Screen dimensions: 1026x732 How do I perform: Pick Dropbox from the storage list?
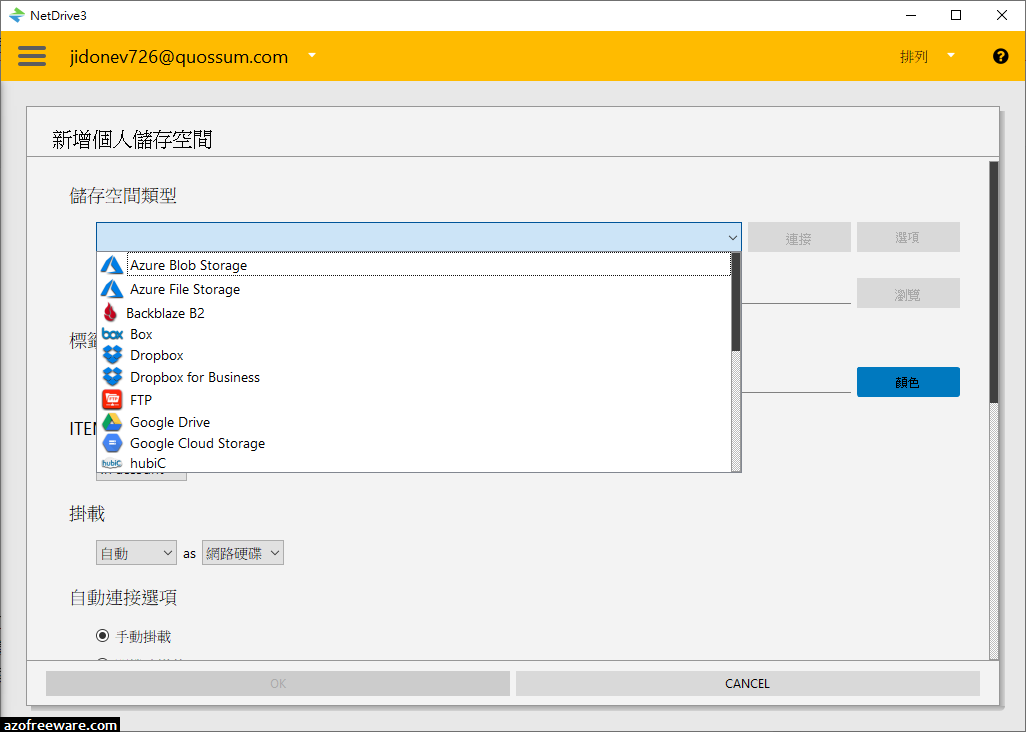(x=414, y=355)
